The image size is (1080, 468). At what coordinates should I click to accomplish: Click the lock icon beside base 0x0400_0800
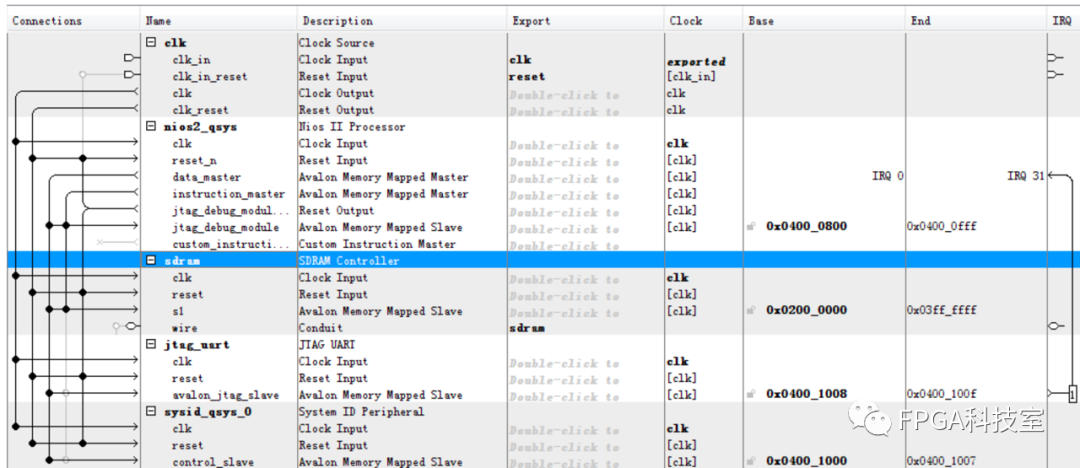(751, 227)
